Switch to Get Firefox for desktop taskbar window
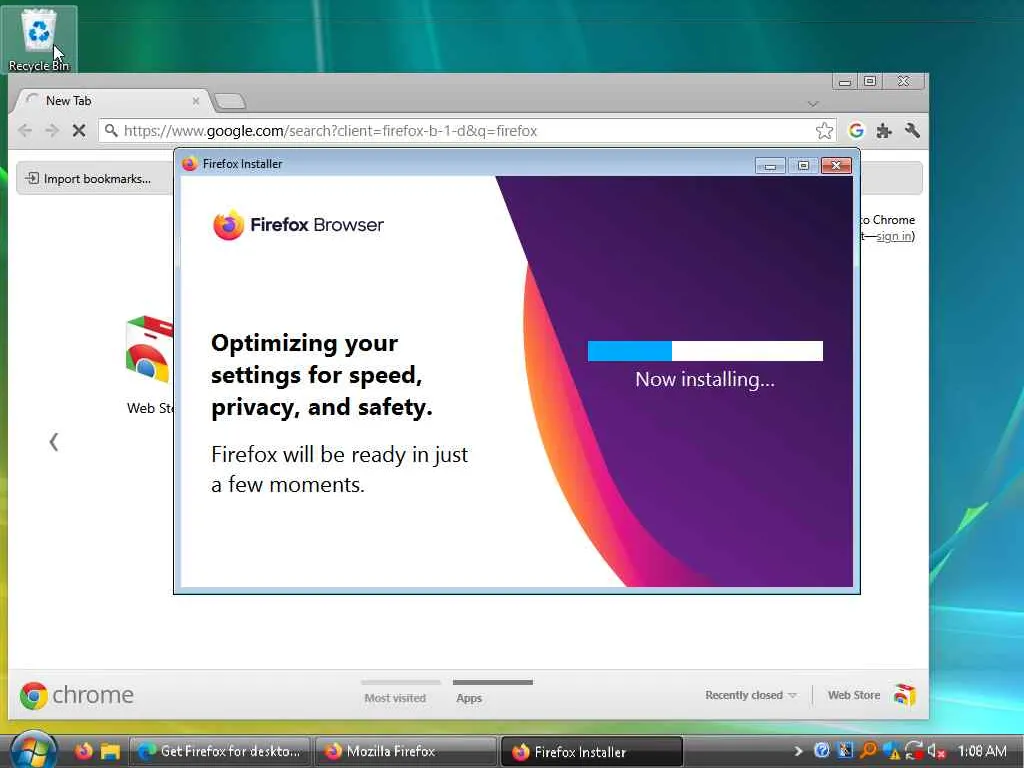 point(220,751)
